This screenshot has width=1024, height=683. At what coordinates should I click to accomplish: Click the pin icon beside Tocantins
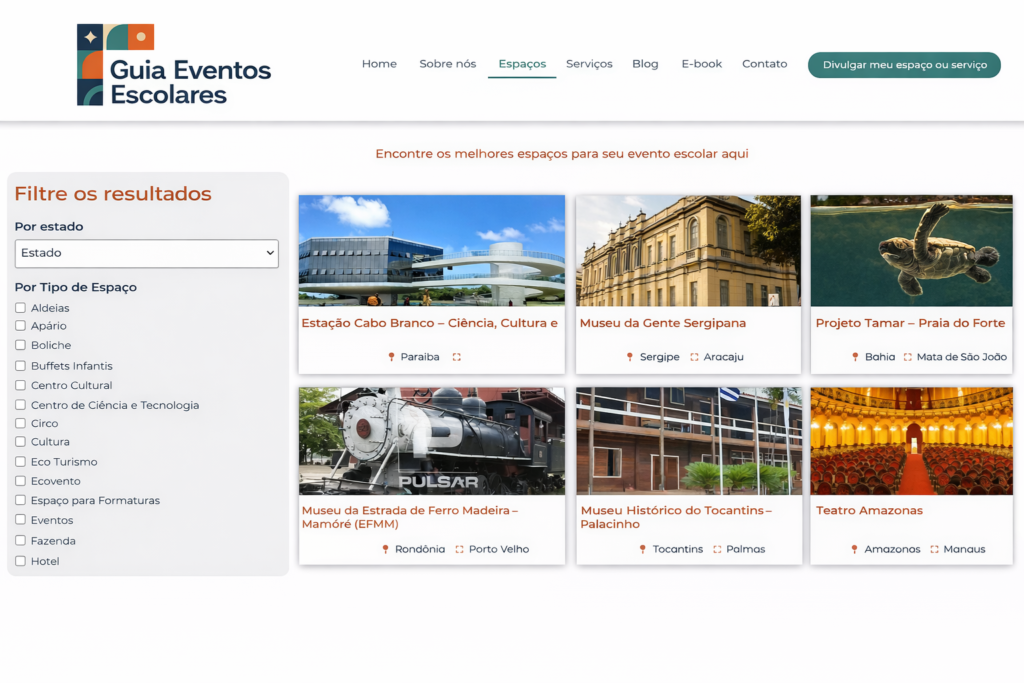643,549
